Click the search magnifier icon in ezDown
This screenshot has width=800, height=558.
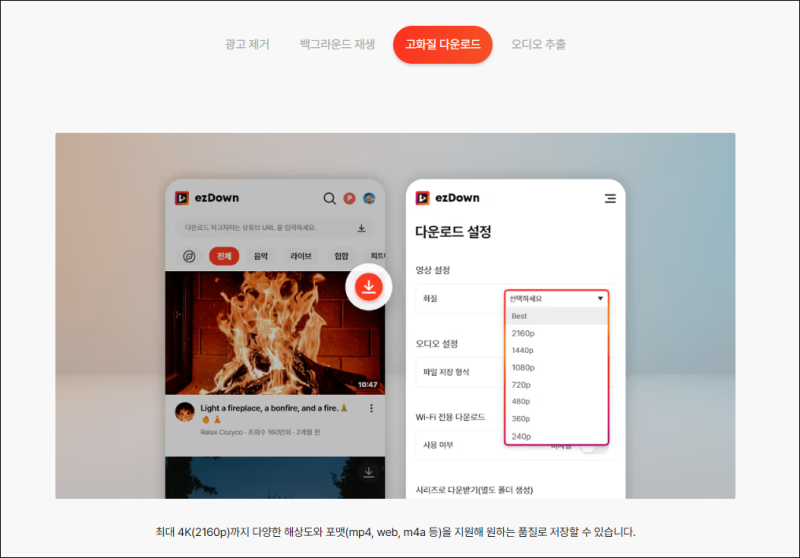click(330, 198)
